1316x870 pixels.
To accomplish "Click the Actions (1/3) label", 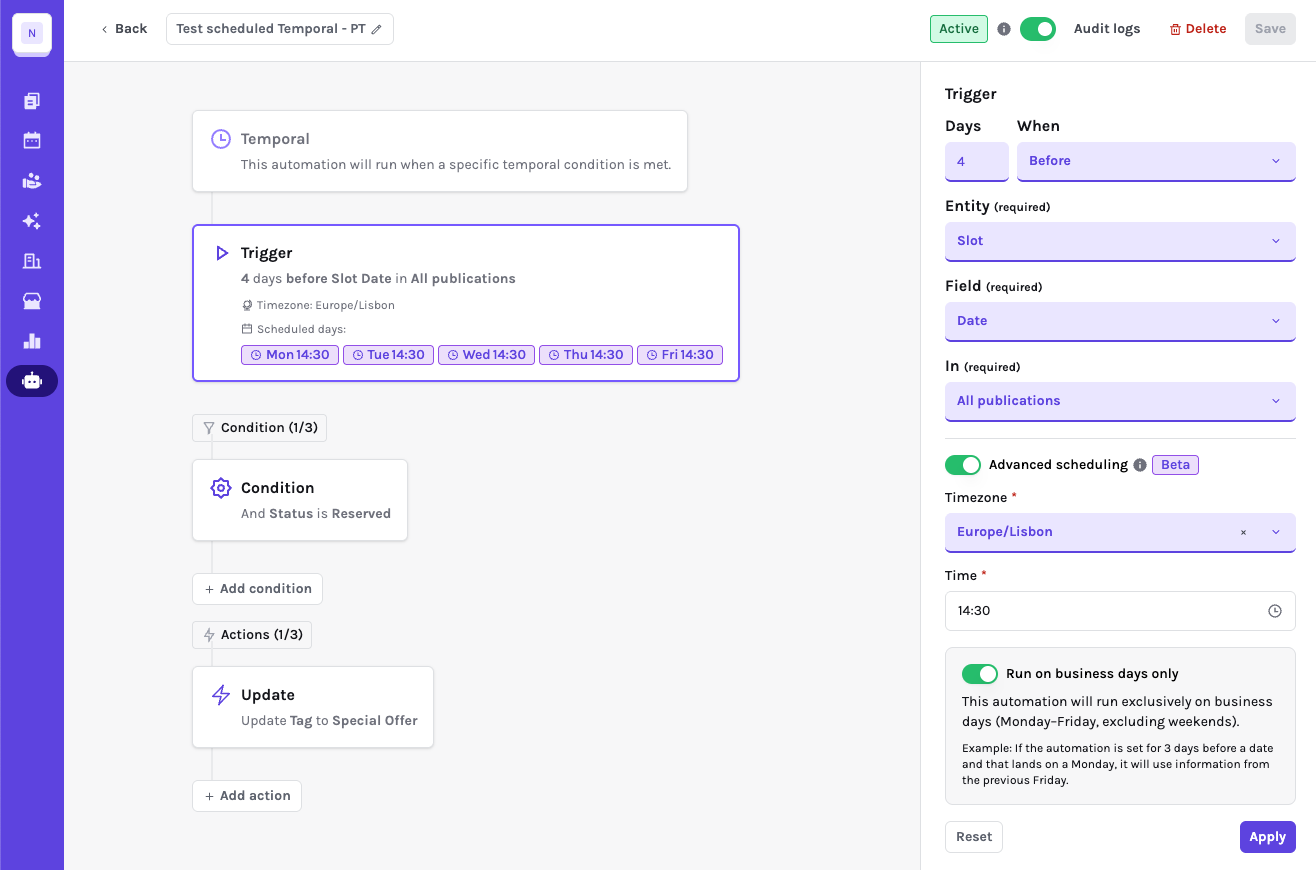I will pyautogui.click(x=252, y=635).
